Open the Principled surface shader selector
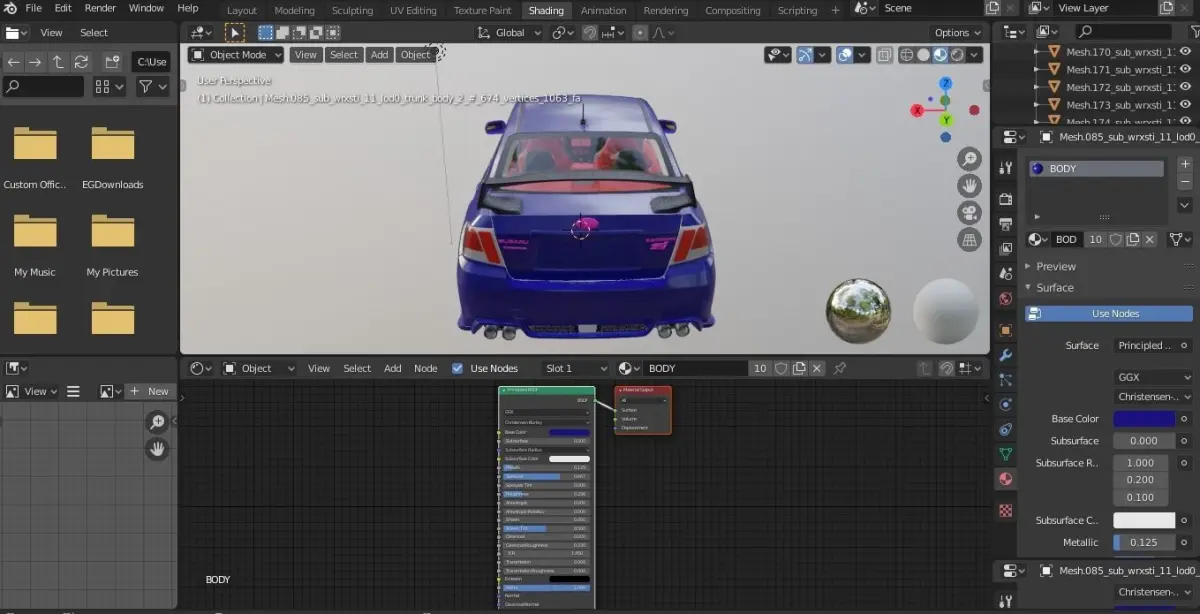The width and height of the screenshot is (1200, 614). pos(1144,345)
